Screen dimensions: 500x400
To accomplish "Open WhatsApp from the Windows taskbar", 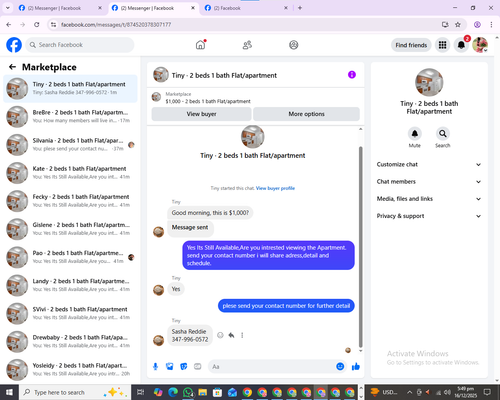I will pos(188,392).
